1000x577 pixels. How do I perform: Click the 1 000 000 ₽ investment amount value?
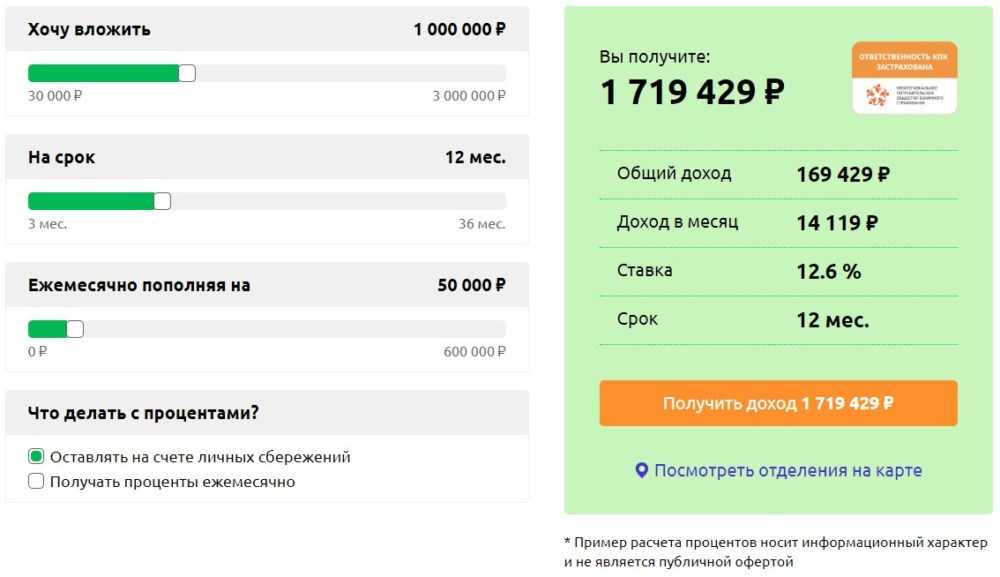coord(459,29)
